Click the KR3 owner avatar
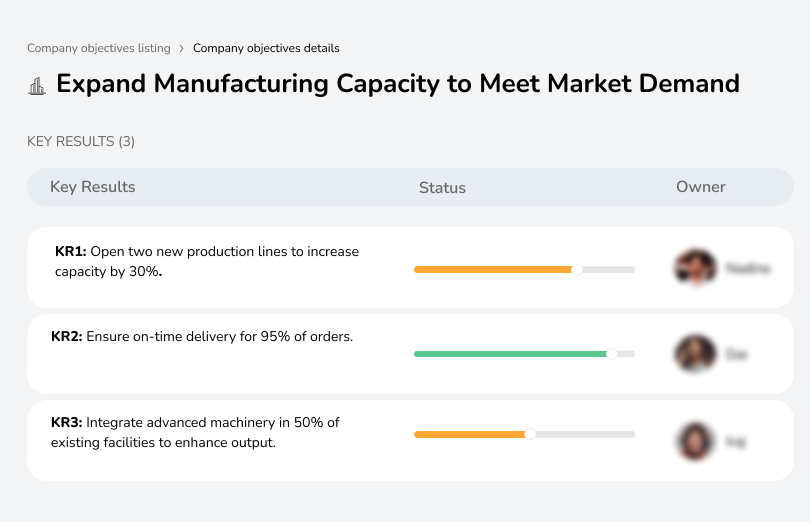810x522 pixels. [695, 441]
